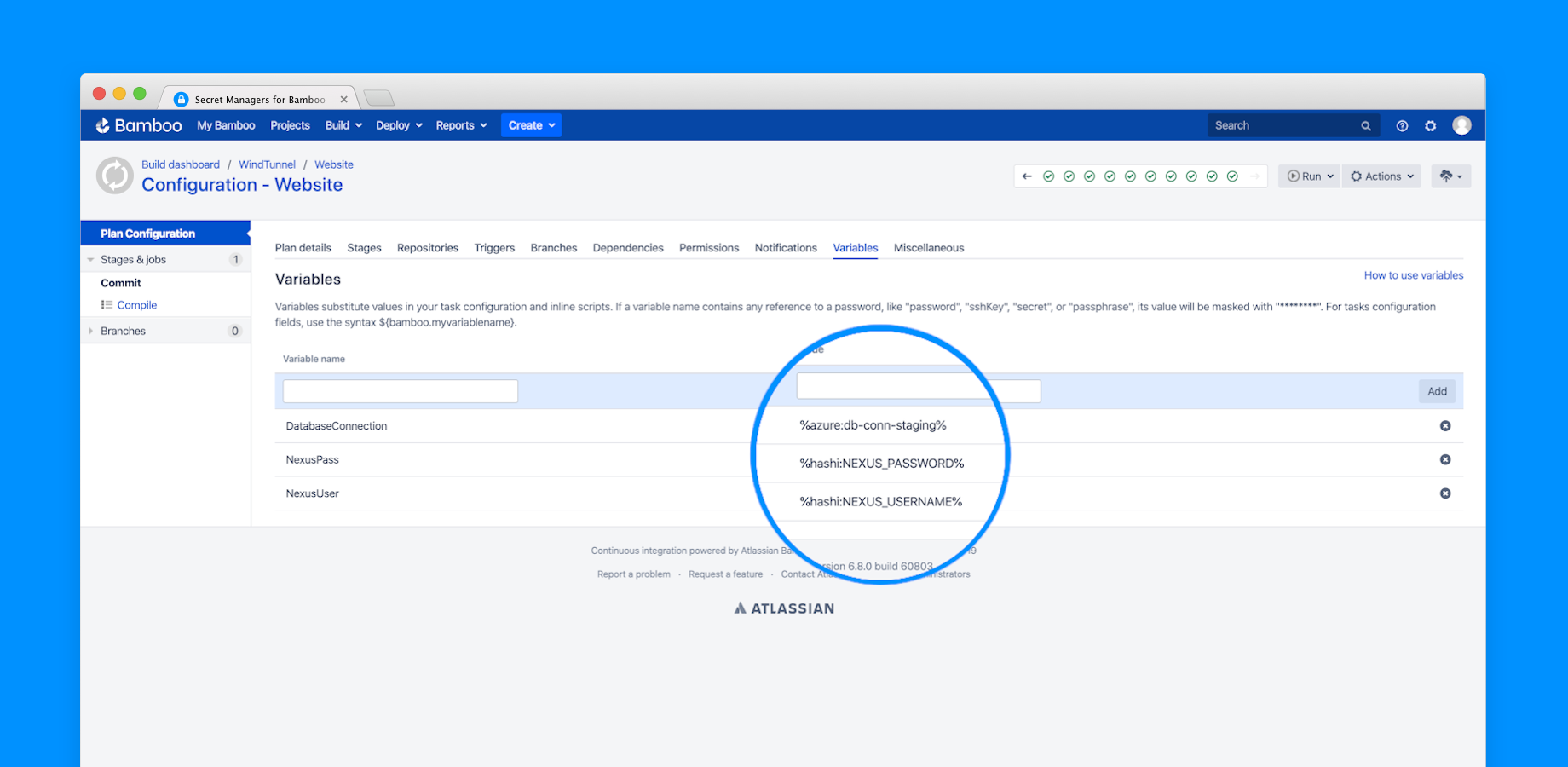Image resolution: width=1568 pixels, height=767 pixels.
Task: Edit the %hashi:NEXUS_PASSWORD% value
Action: tap(882, 464)
